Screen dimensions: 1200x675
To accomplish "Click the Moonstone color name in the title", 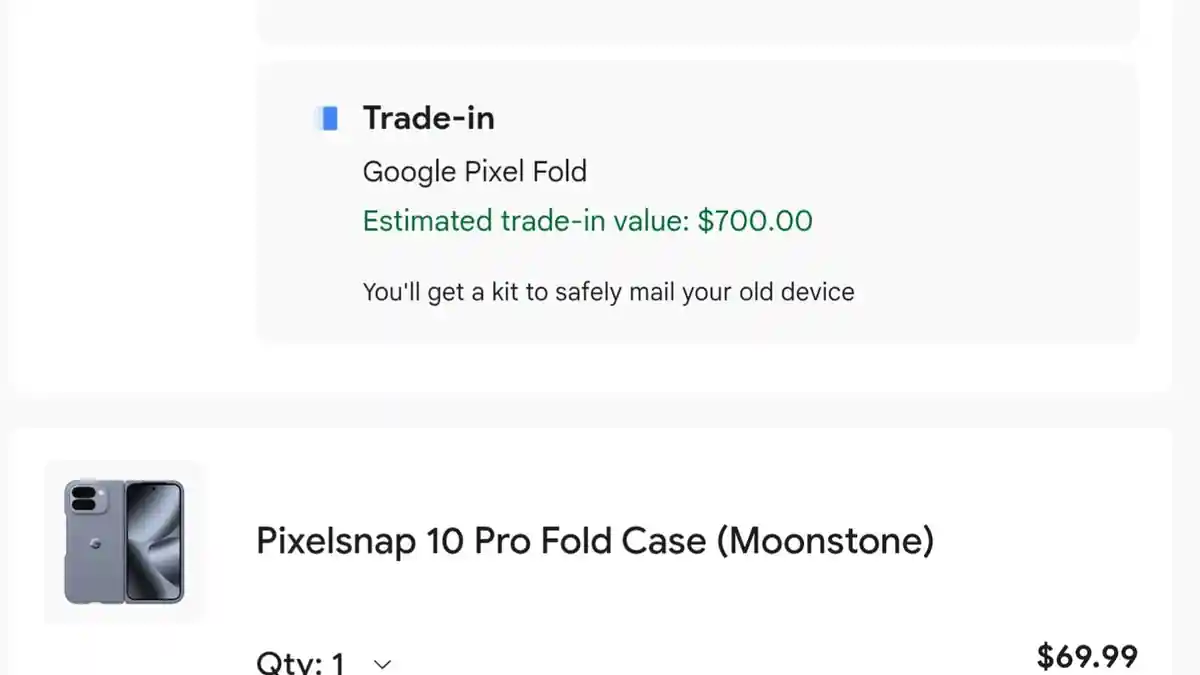I will click(x=826, y=541).
